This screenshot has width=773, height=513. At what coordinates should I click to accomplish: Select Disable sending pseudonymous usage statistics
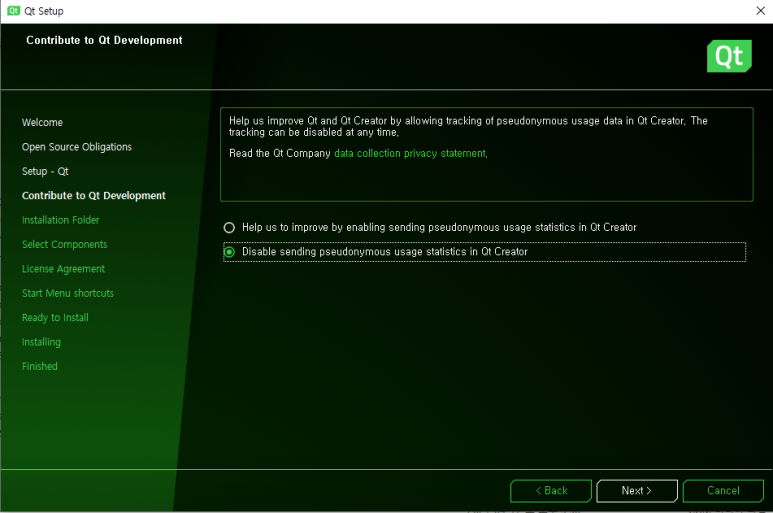[x=484, y=252]
